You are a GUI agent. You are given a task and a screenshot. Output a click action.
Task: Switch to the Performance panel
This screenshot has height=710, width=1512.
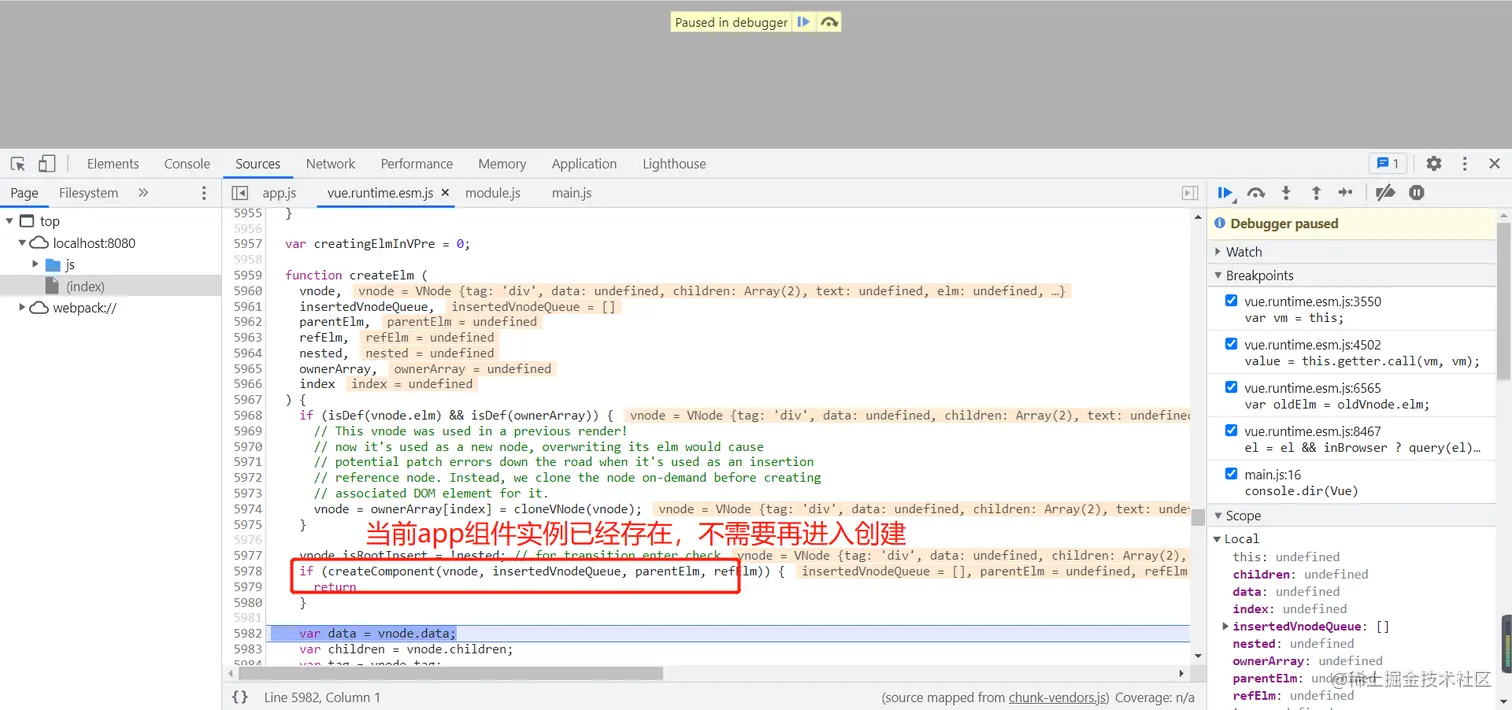(417, 164)
